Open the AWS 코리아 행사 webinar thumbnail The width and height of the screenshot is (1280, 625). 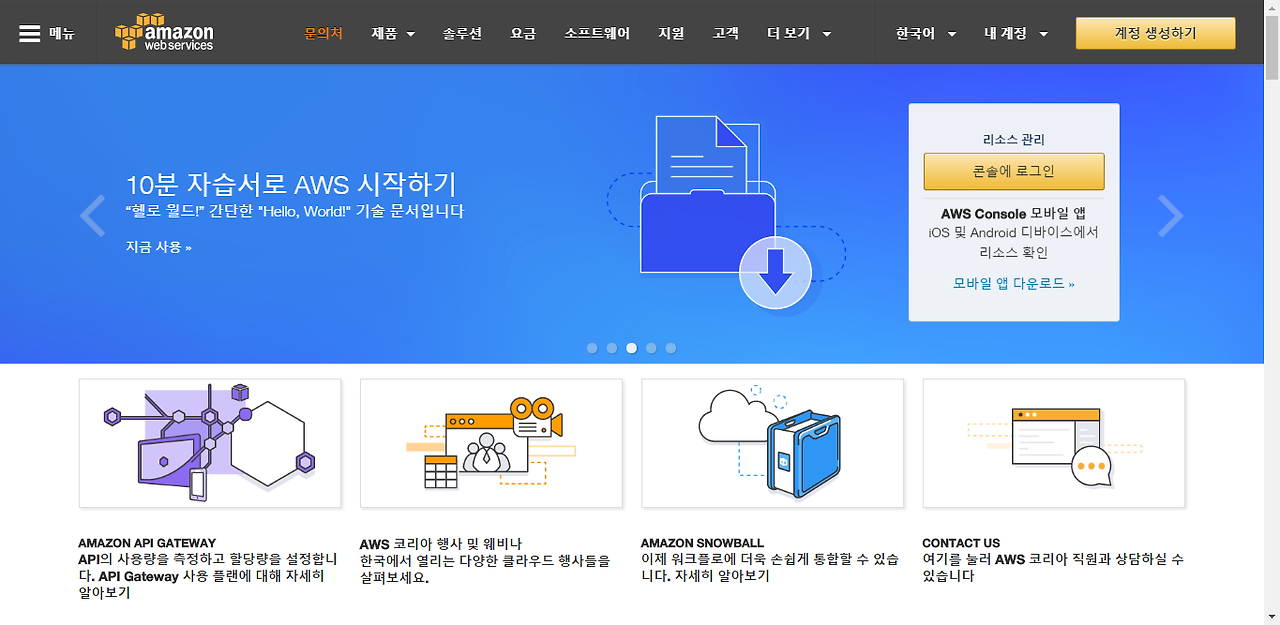click(x=491, y=443)
